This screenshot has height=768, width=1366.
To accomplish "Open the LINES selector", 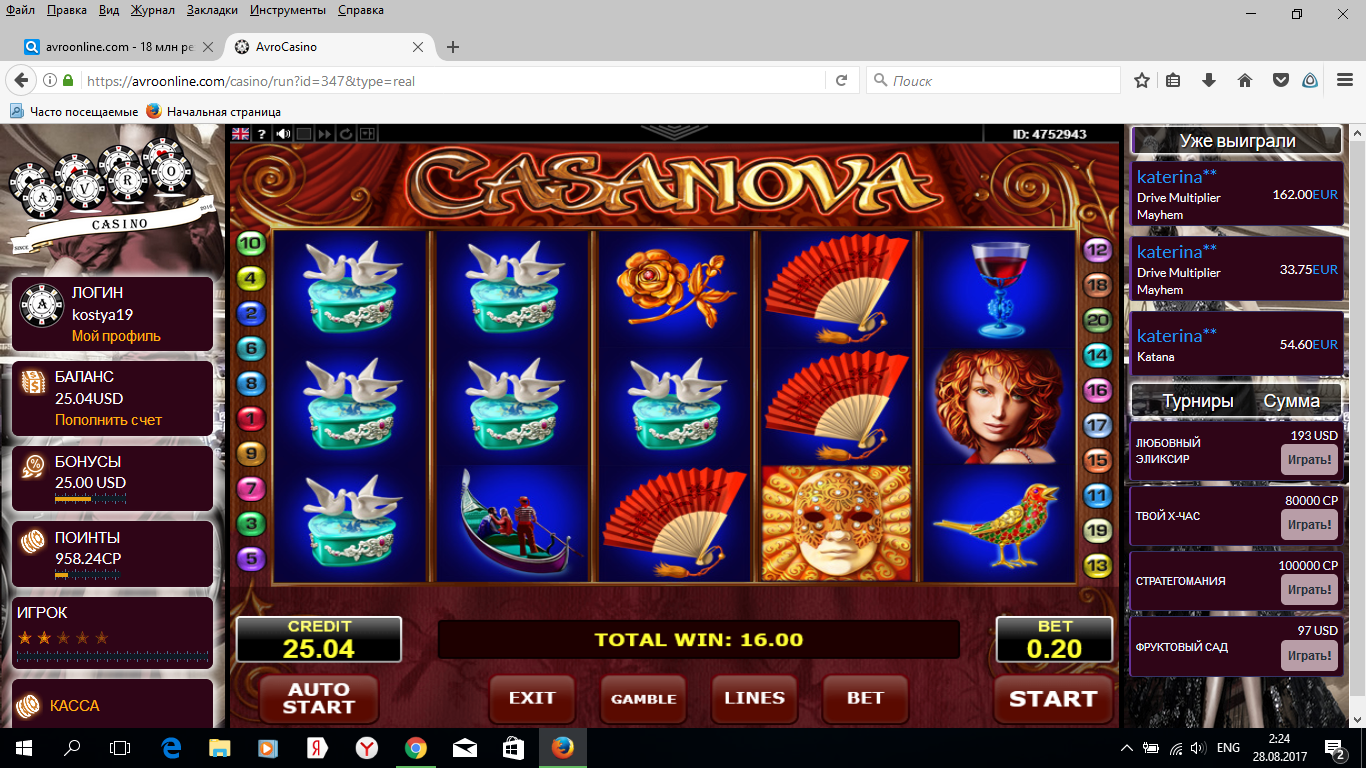I will [754, 698].
